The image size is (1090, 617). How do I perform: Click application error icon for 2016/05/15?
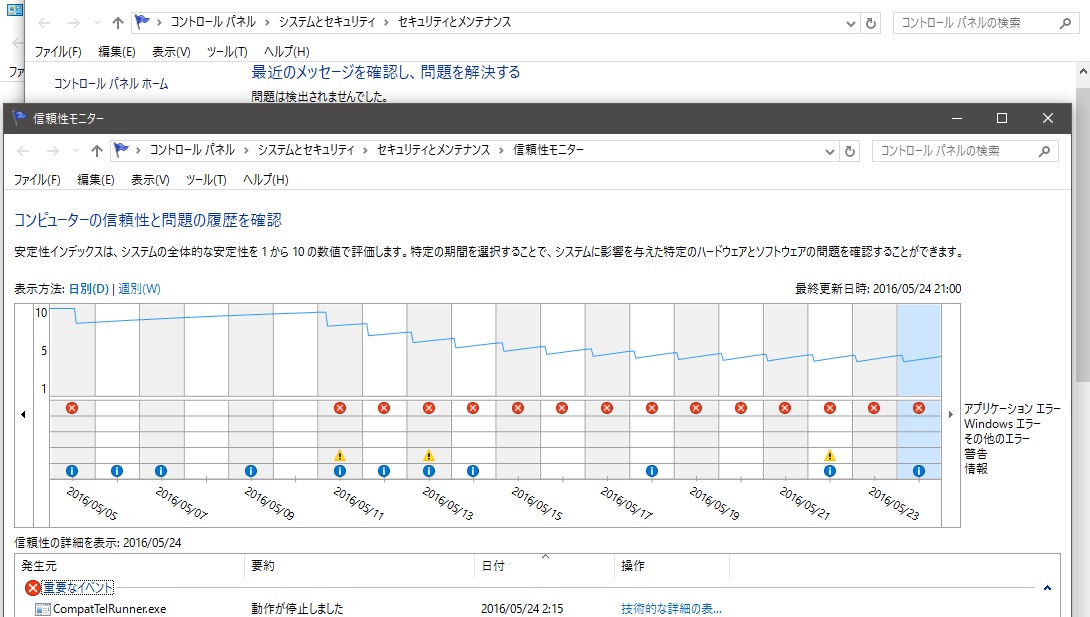pyautogui.click(x=518, y=408)
